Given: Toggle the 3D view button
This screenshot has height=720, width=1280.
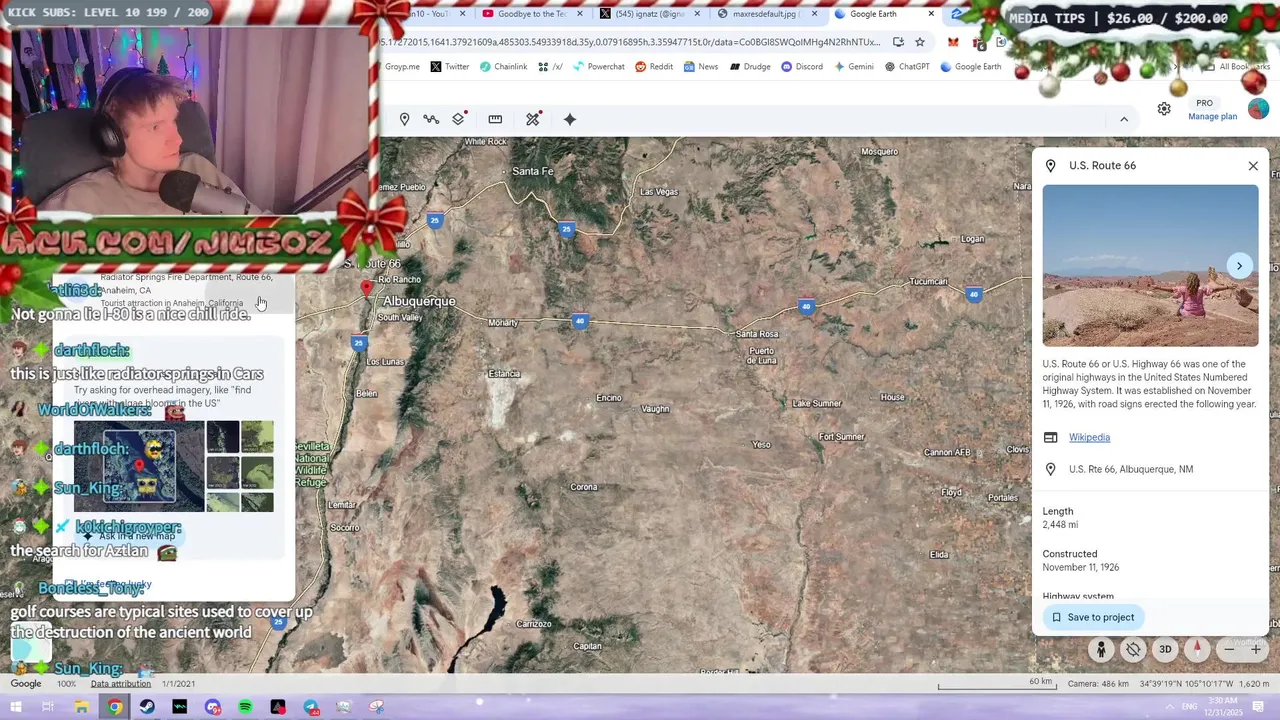Looking at the screenshot, I should 1165,650.
